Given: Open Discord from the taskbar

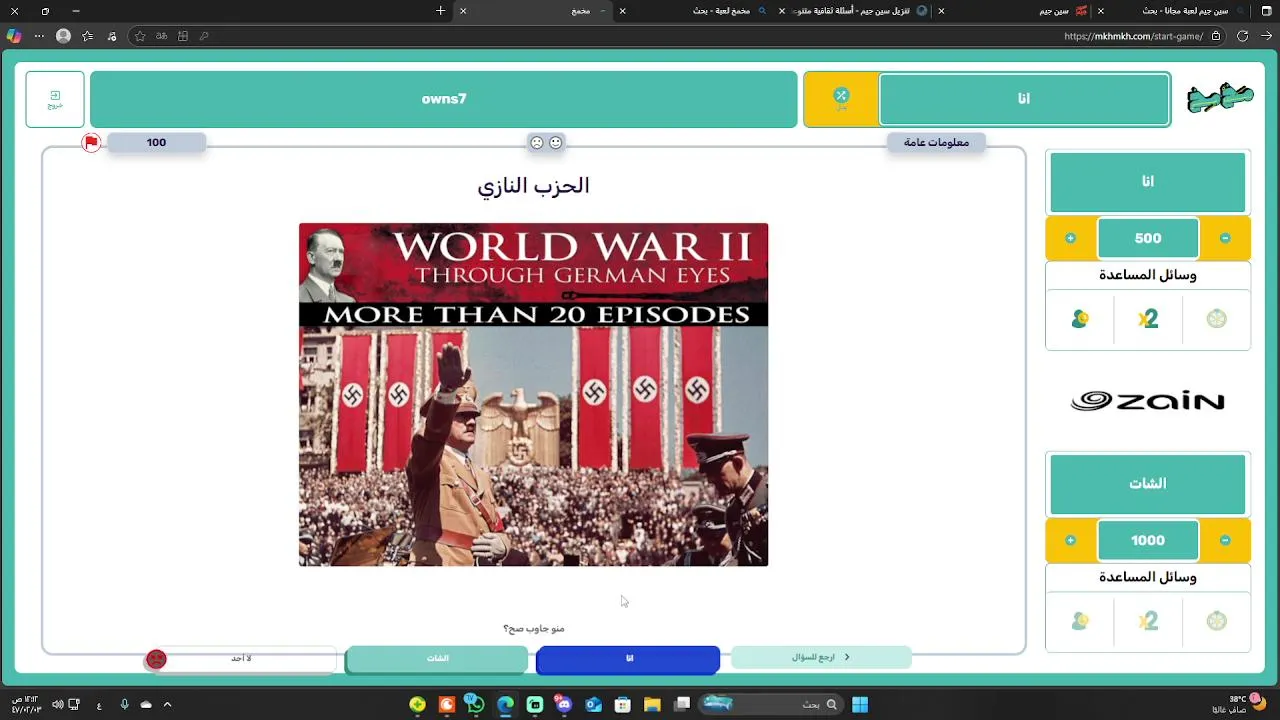Looking at the screenshot, I should [564, 704].
